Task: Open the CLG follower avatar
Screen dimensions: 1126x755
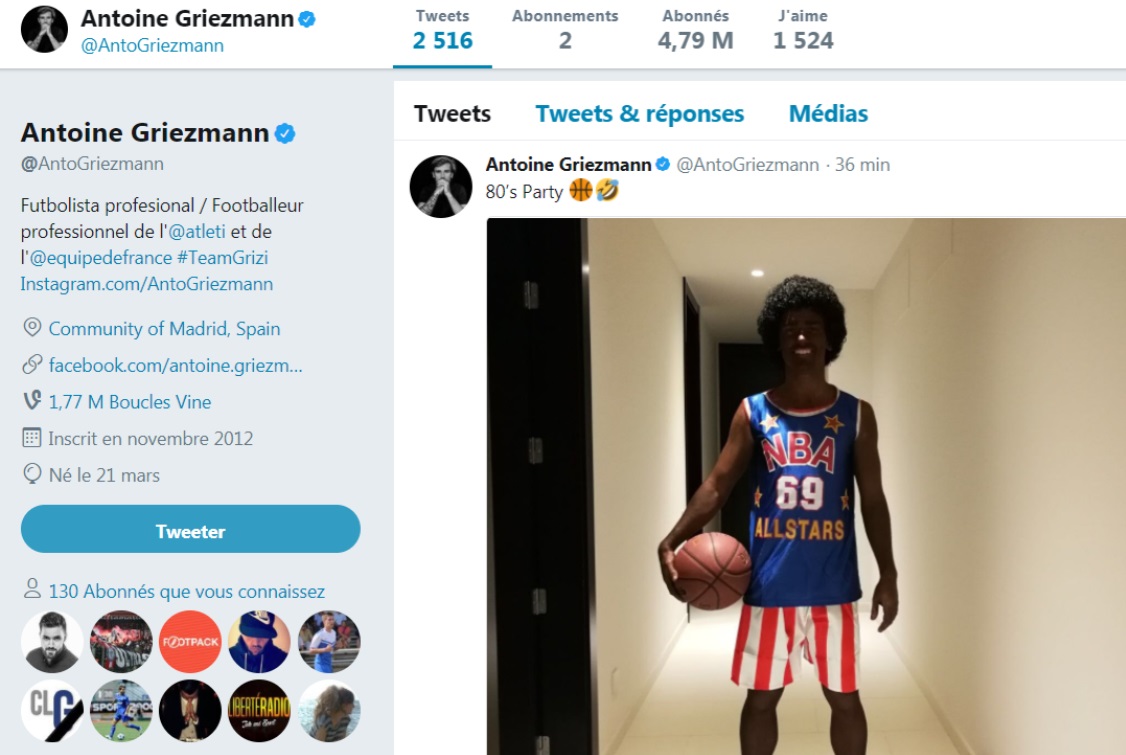Action: click(x=52, y=710)
